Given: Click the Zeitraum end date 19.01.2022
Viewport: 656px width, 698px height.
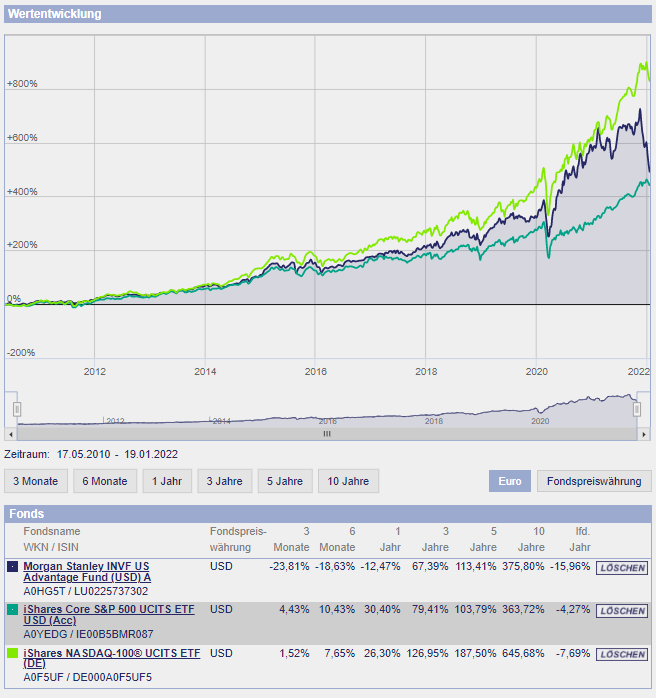Looking at the screenshot, I should [x=151, y=455].
